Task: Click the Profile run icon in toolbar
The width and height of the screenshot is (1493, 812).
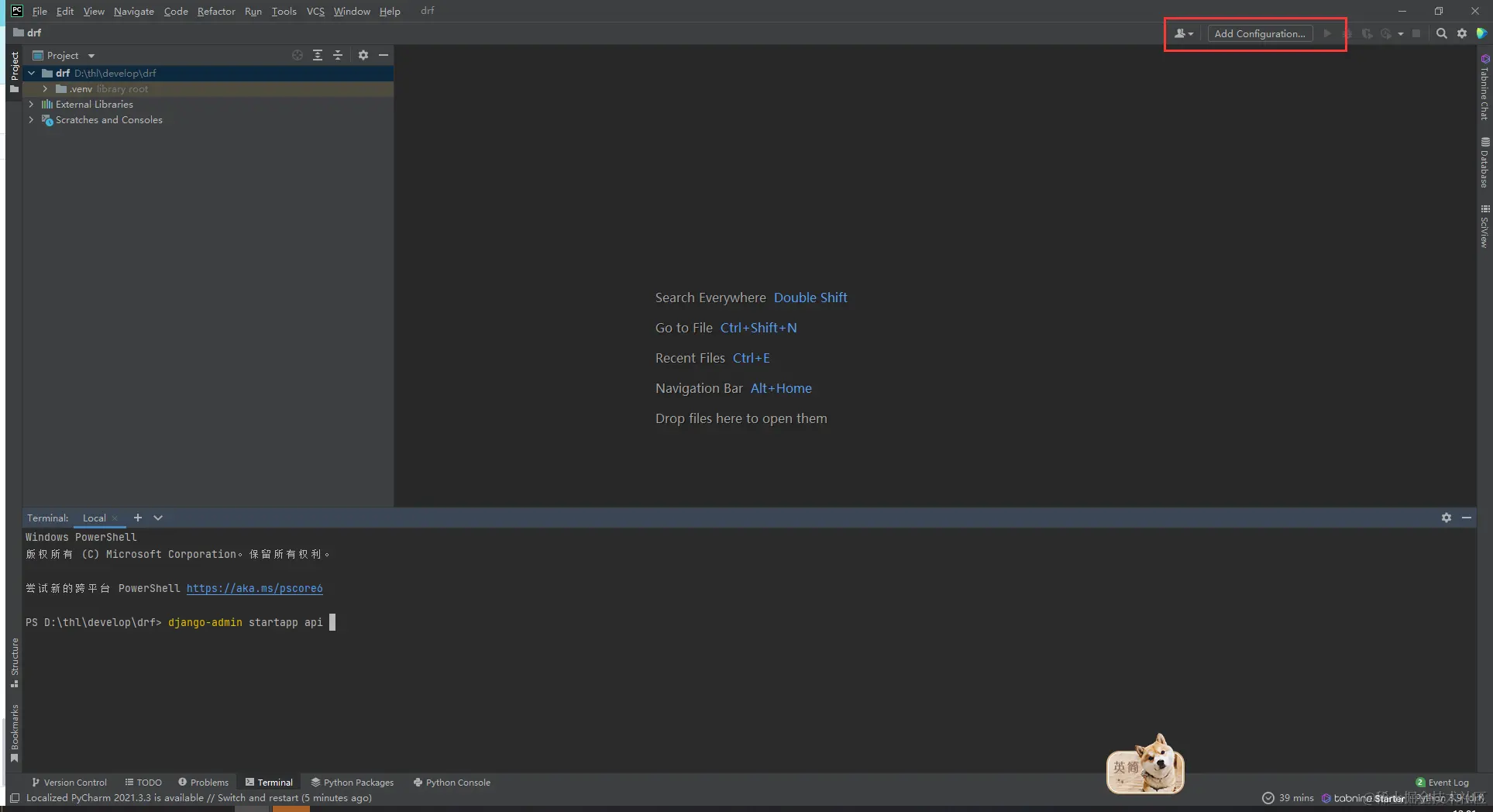Action: (1386, 33)
